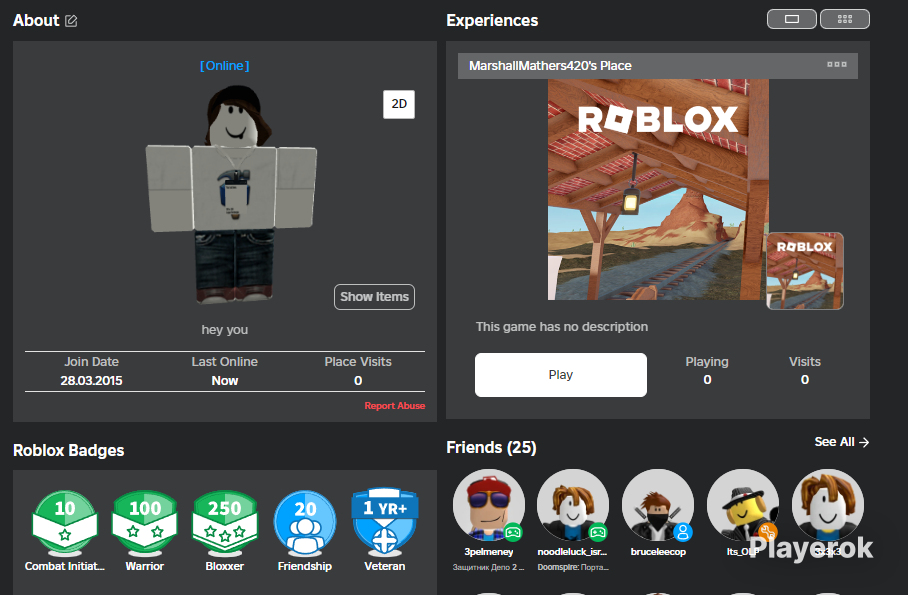Click the 'hey you' bio text

(225, 330)
